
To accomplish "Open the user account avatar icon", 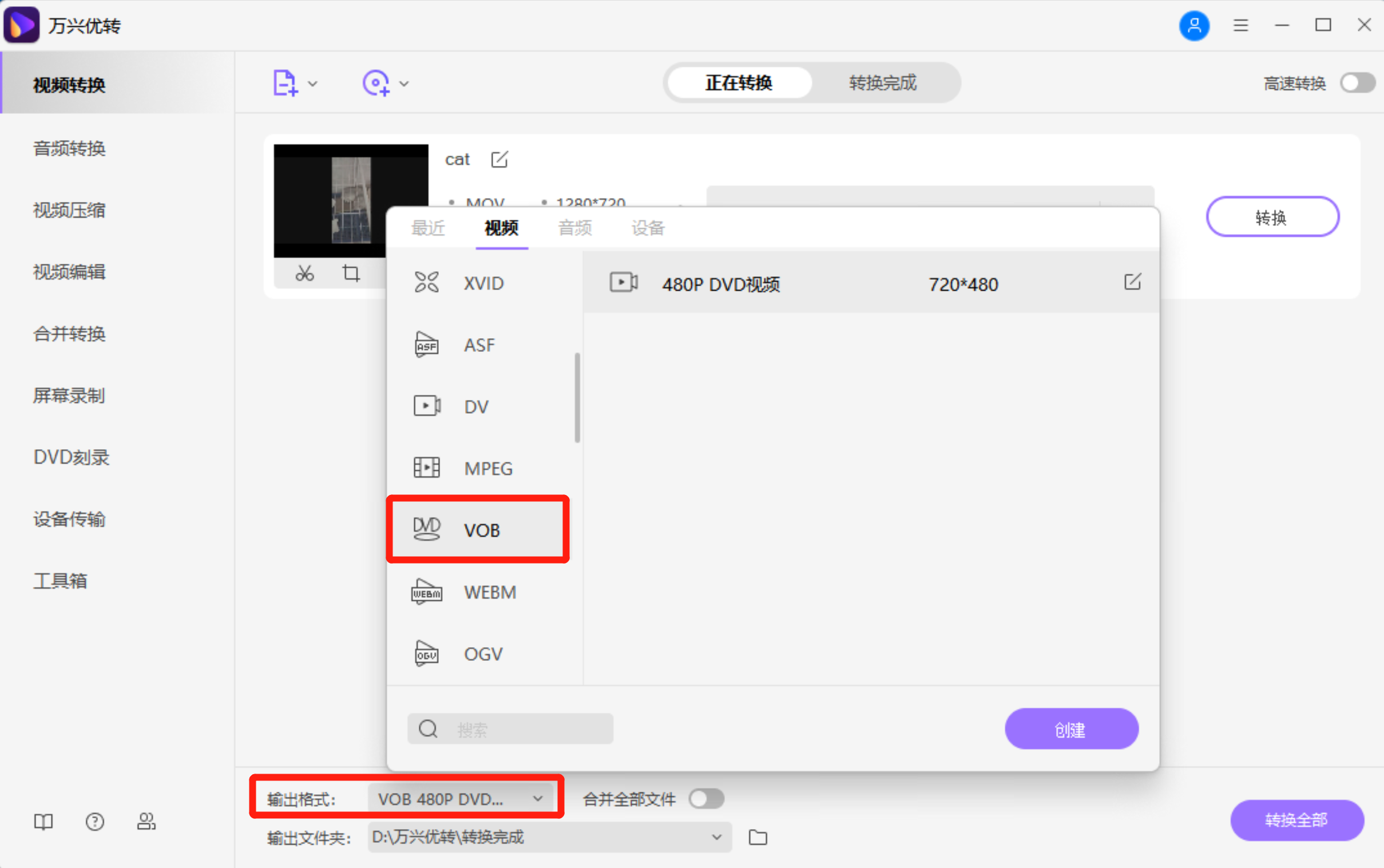I will (1194, 25).
